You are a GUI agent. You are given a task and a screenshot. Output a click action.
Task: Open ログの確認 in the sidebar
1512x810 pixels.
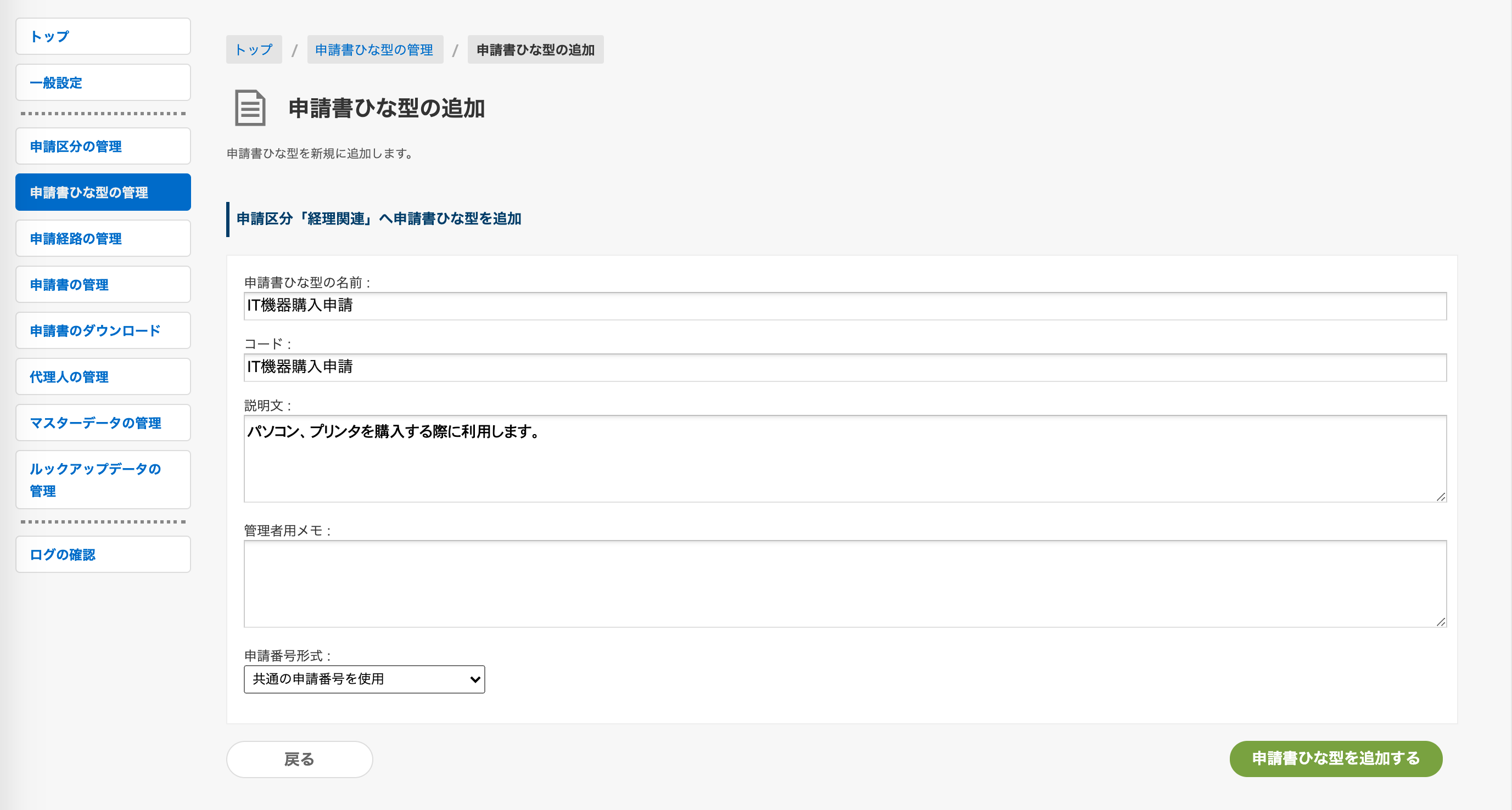[103, 554]
